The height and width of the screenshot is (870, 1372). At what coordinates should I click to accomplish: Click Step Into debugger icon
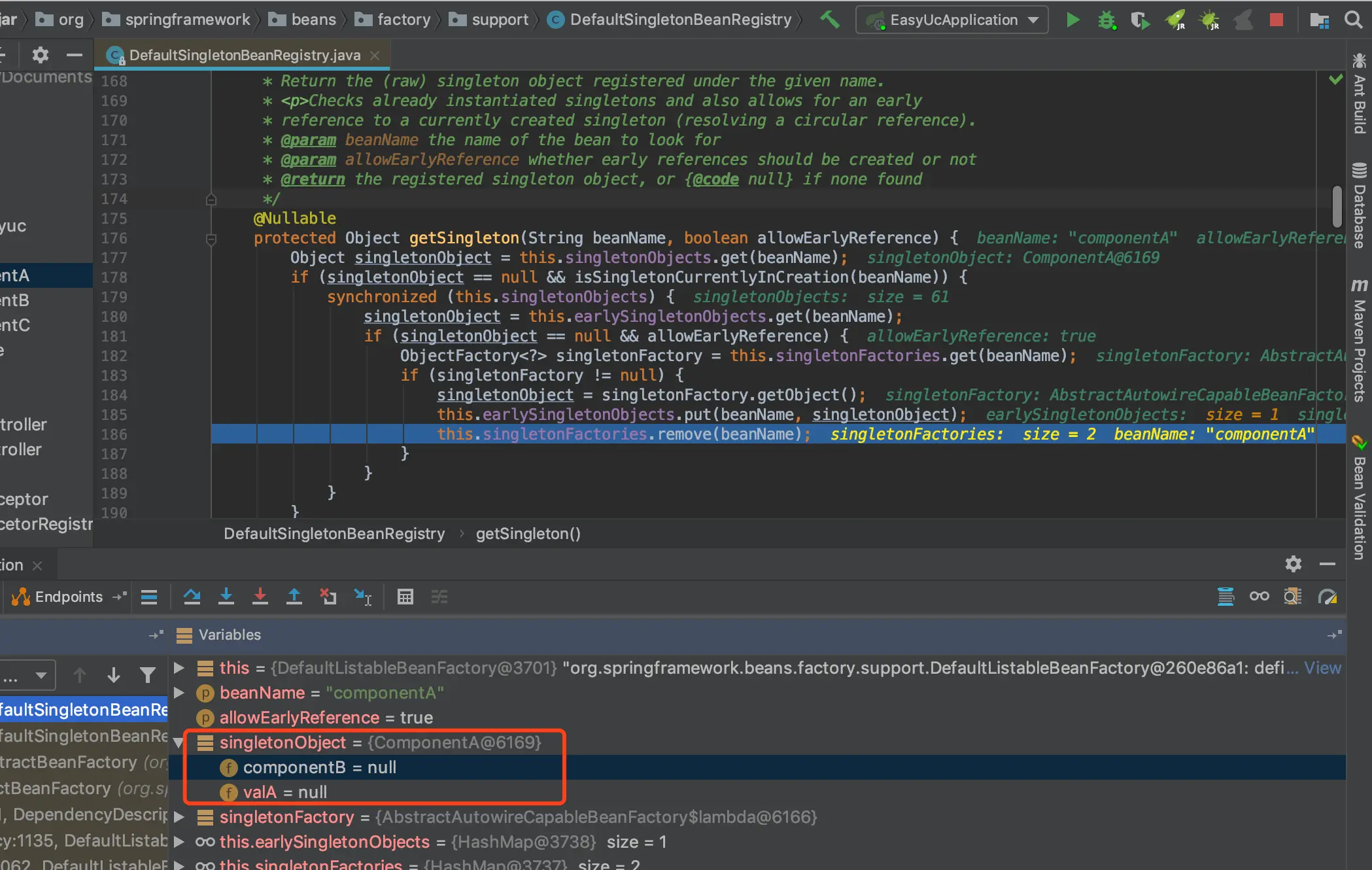coord(226,597)
